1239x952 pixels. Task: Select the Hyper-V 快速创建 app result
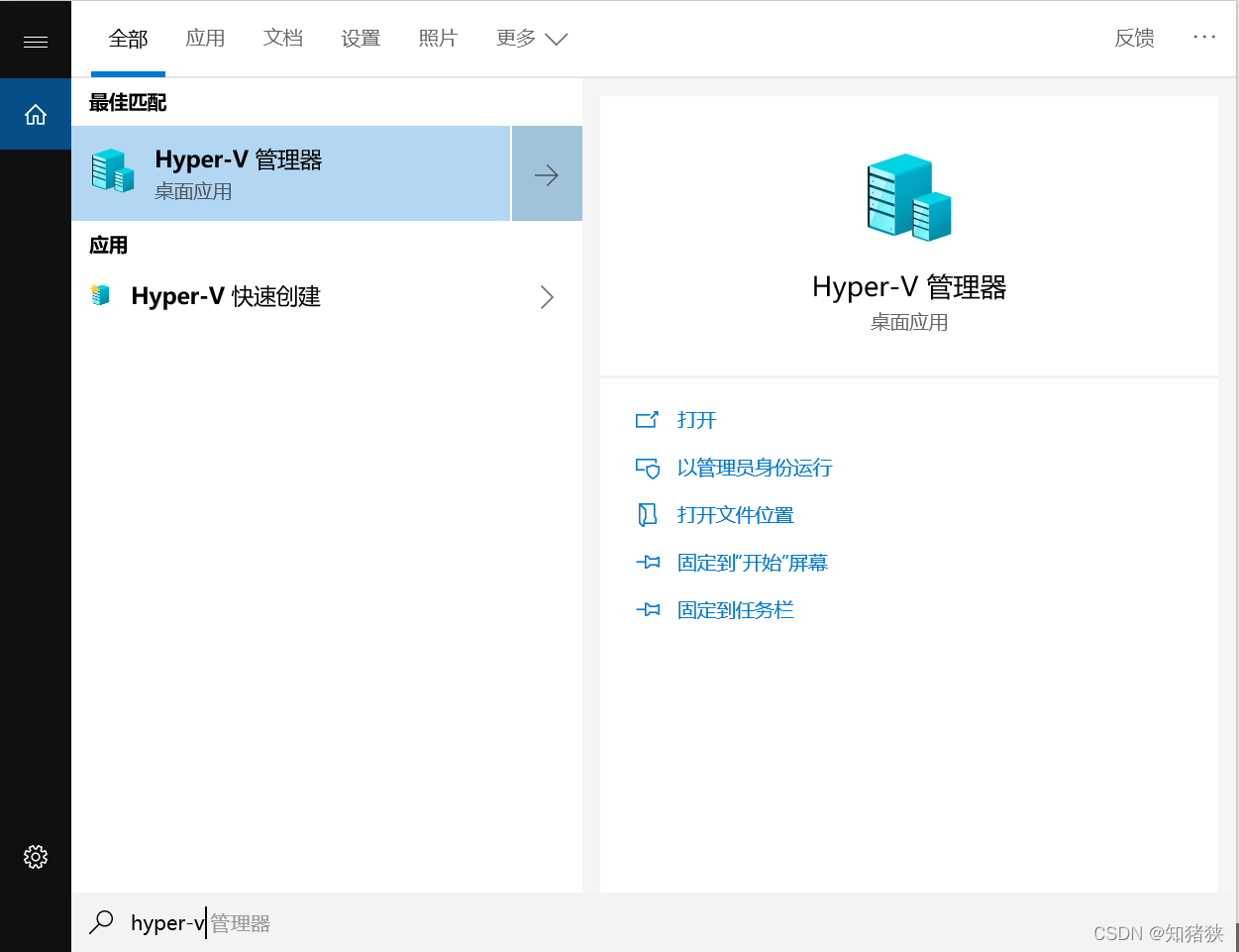coord(327,296)
